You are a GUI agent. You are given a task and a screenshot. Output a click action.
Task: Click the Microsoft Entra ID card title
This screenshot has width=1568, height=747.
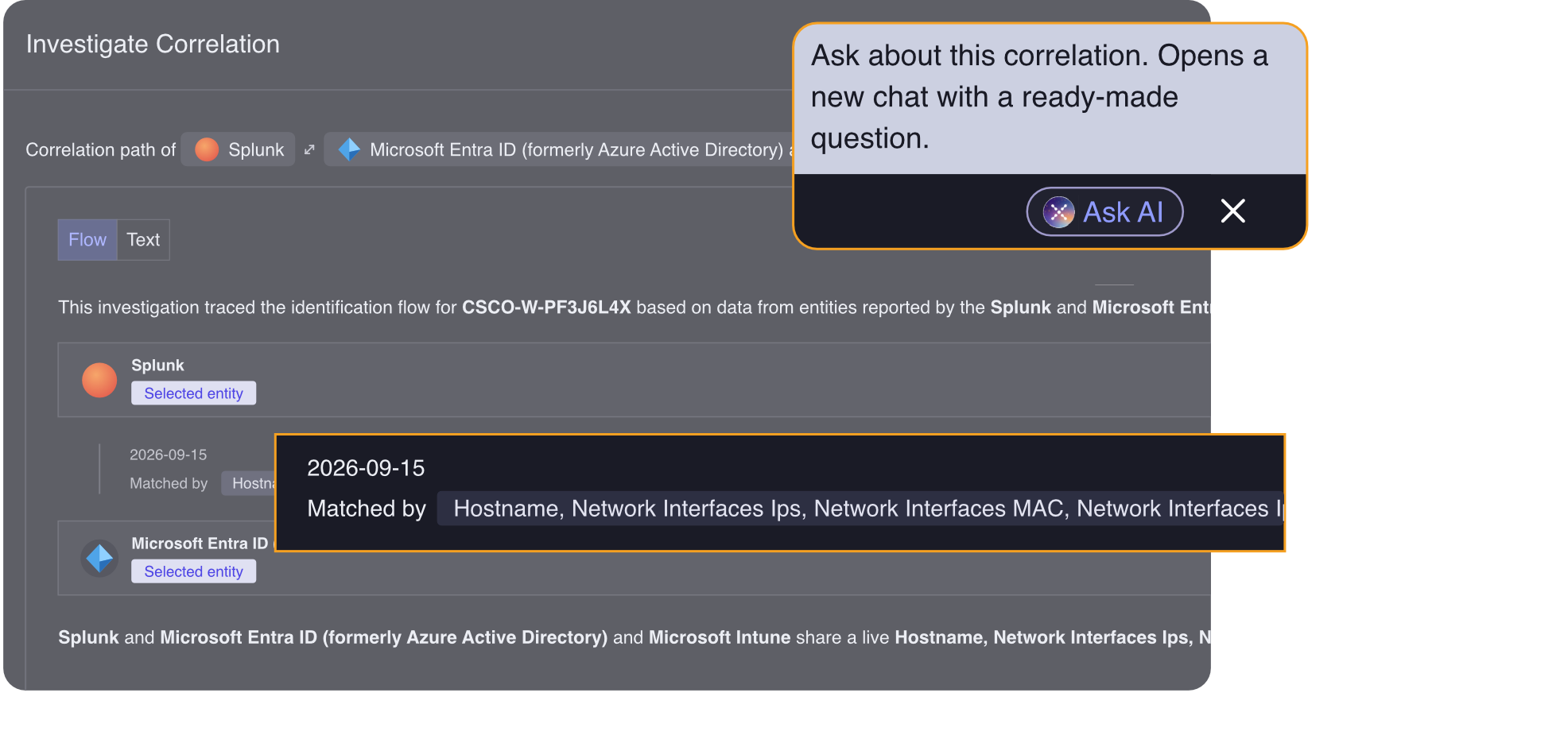click(200, 544)
